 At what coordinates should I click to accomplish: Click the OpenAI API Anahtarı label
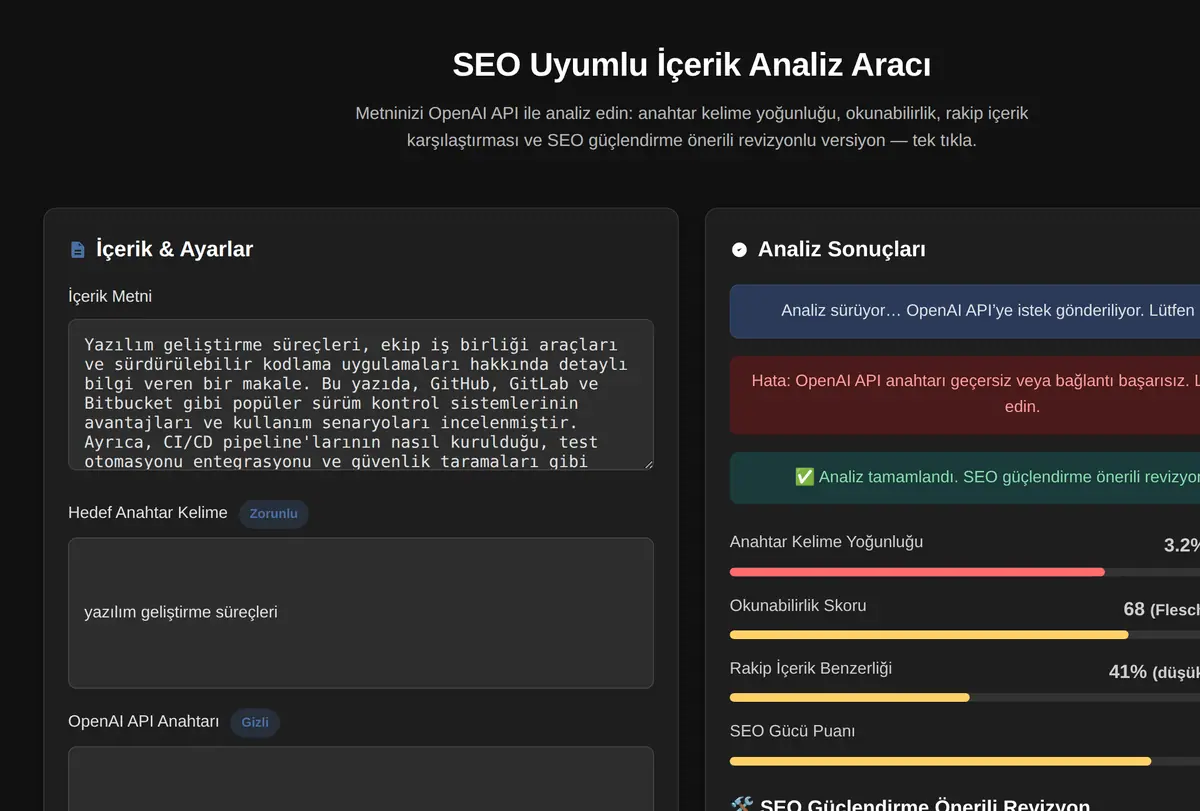(144, 721)
